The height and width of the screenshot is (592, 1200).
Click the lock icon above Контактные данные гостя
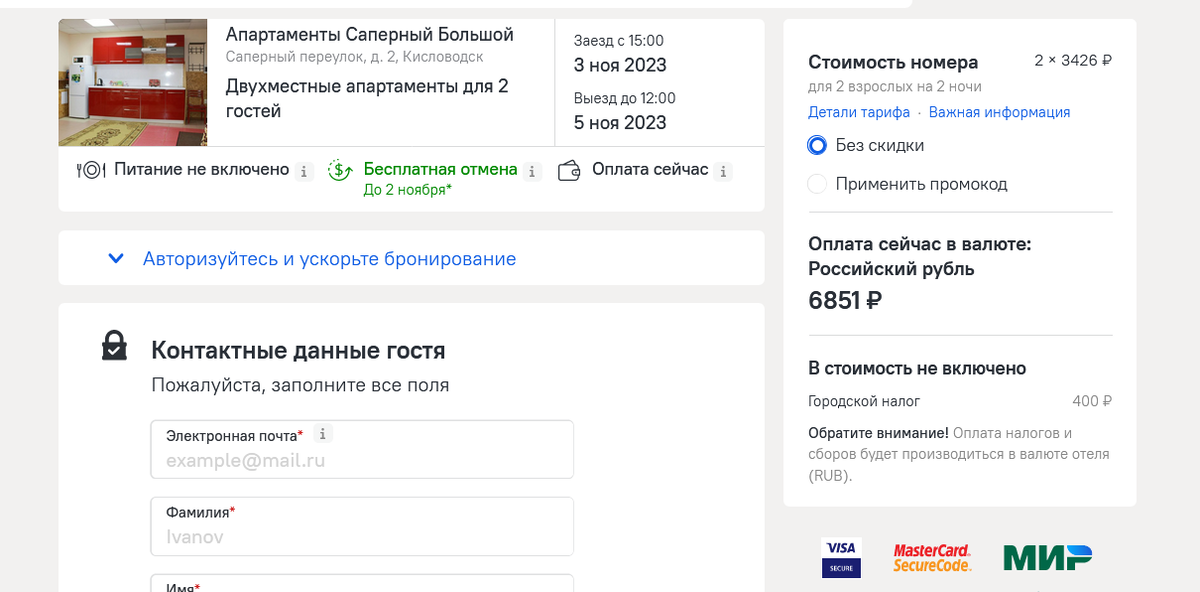[x=115, y=345]
